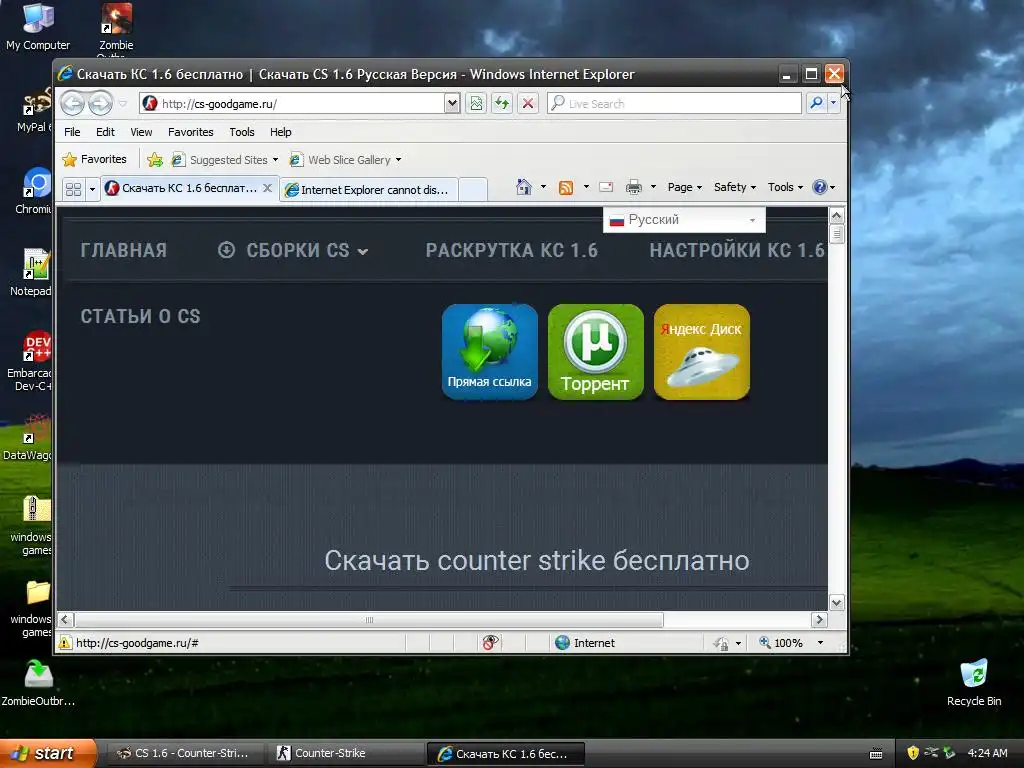Open the Read Mail envelope icon

pos(606,187)
